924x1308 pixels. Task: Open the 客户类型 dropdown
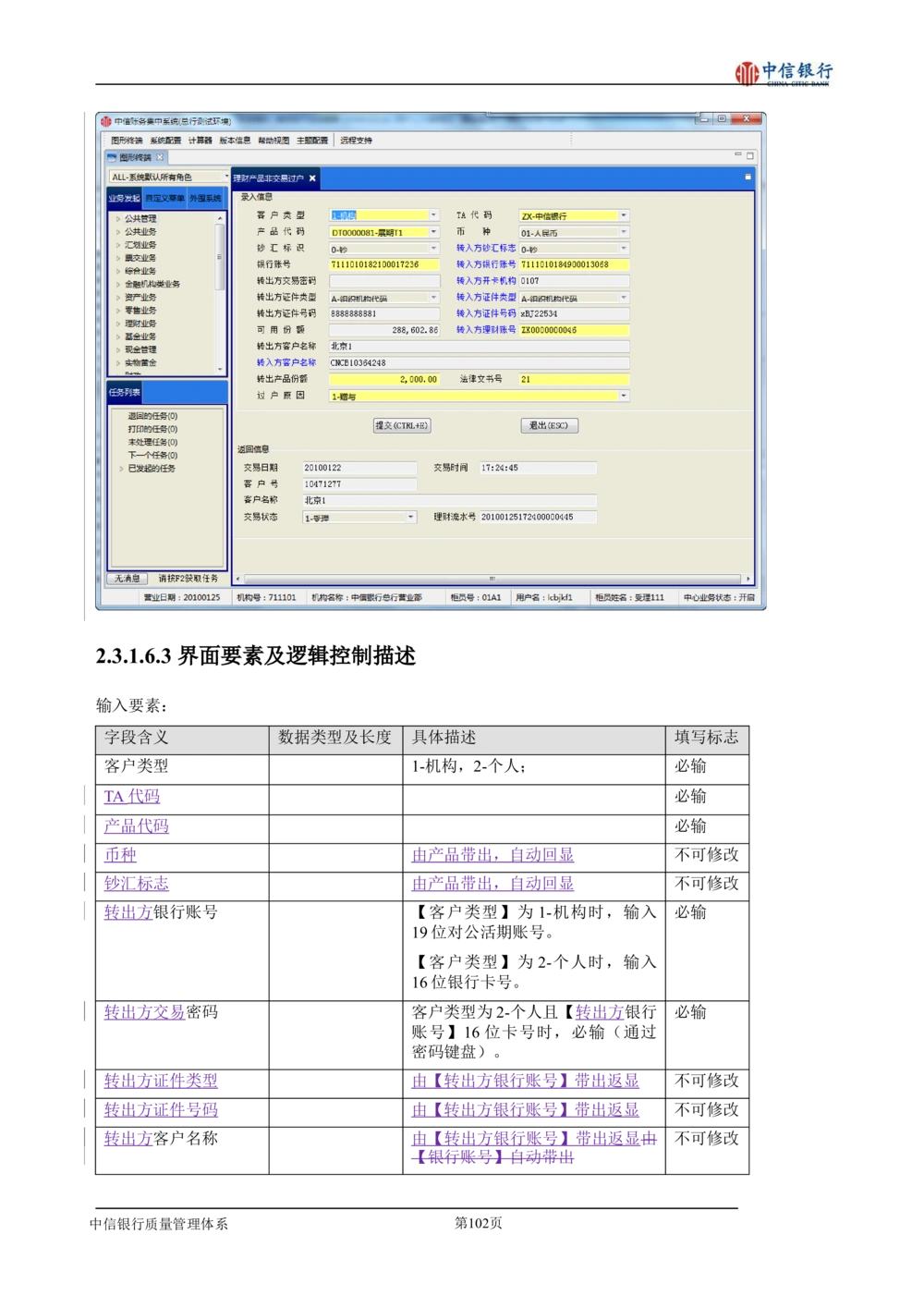click(x=433, y=215)
